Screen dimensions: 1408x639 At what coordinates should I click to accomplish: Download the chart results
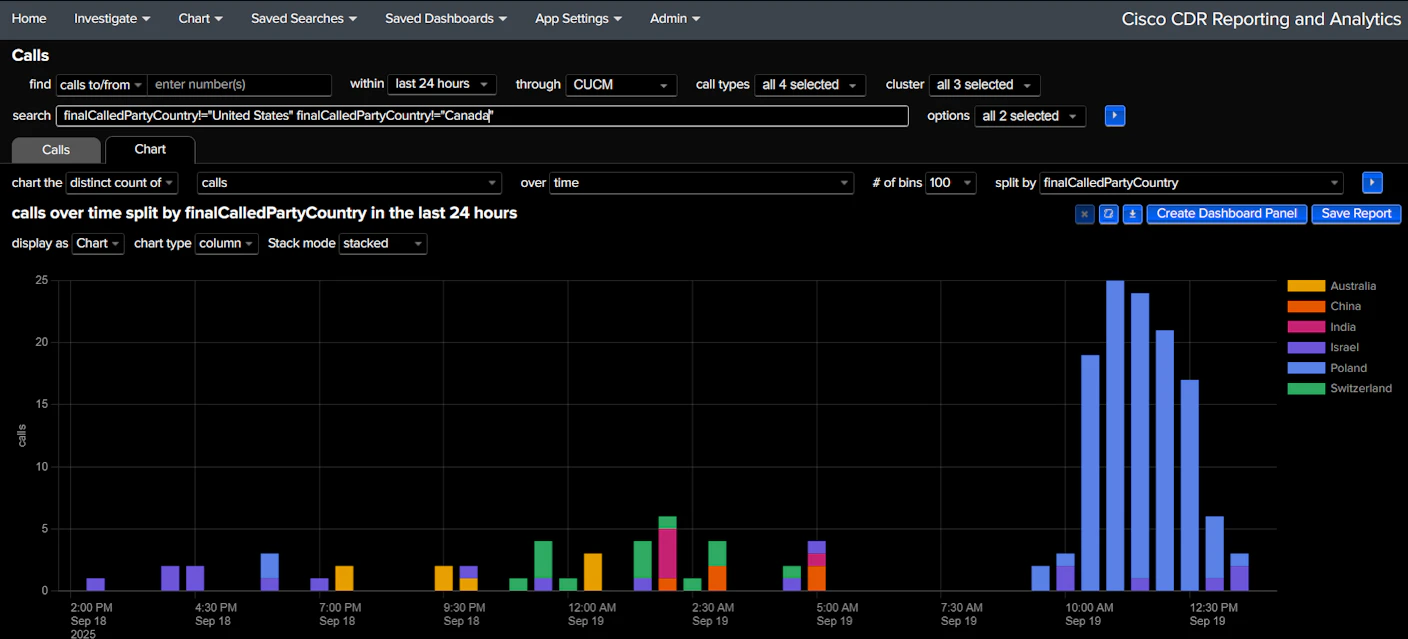tap(1133, 214)
